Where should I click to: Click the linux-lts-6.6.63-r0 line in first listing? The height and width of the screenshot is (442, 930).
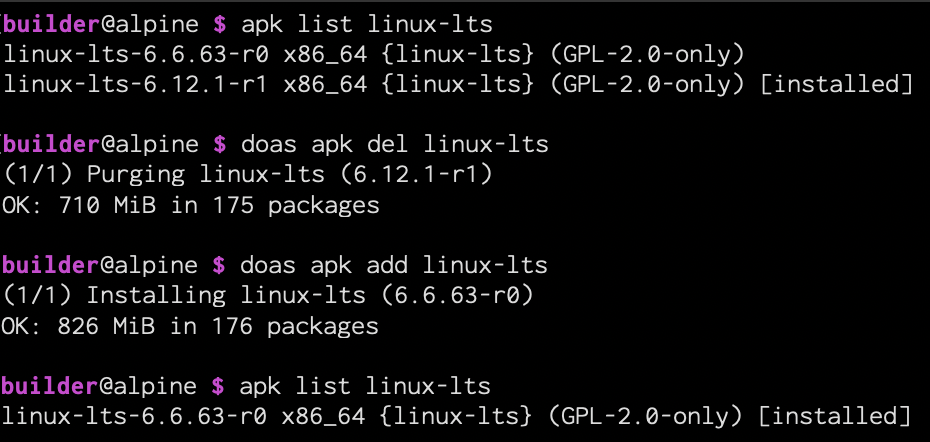pyautogui.click(x=374, y=55)
